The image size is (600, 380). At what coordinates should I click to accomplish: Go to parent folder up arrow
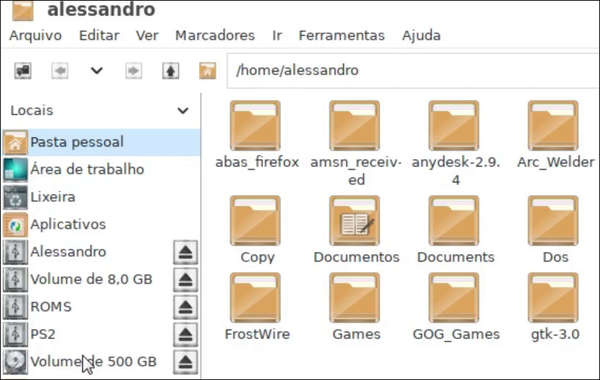point(171,71)
